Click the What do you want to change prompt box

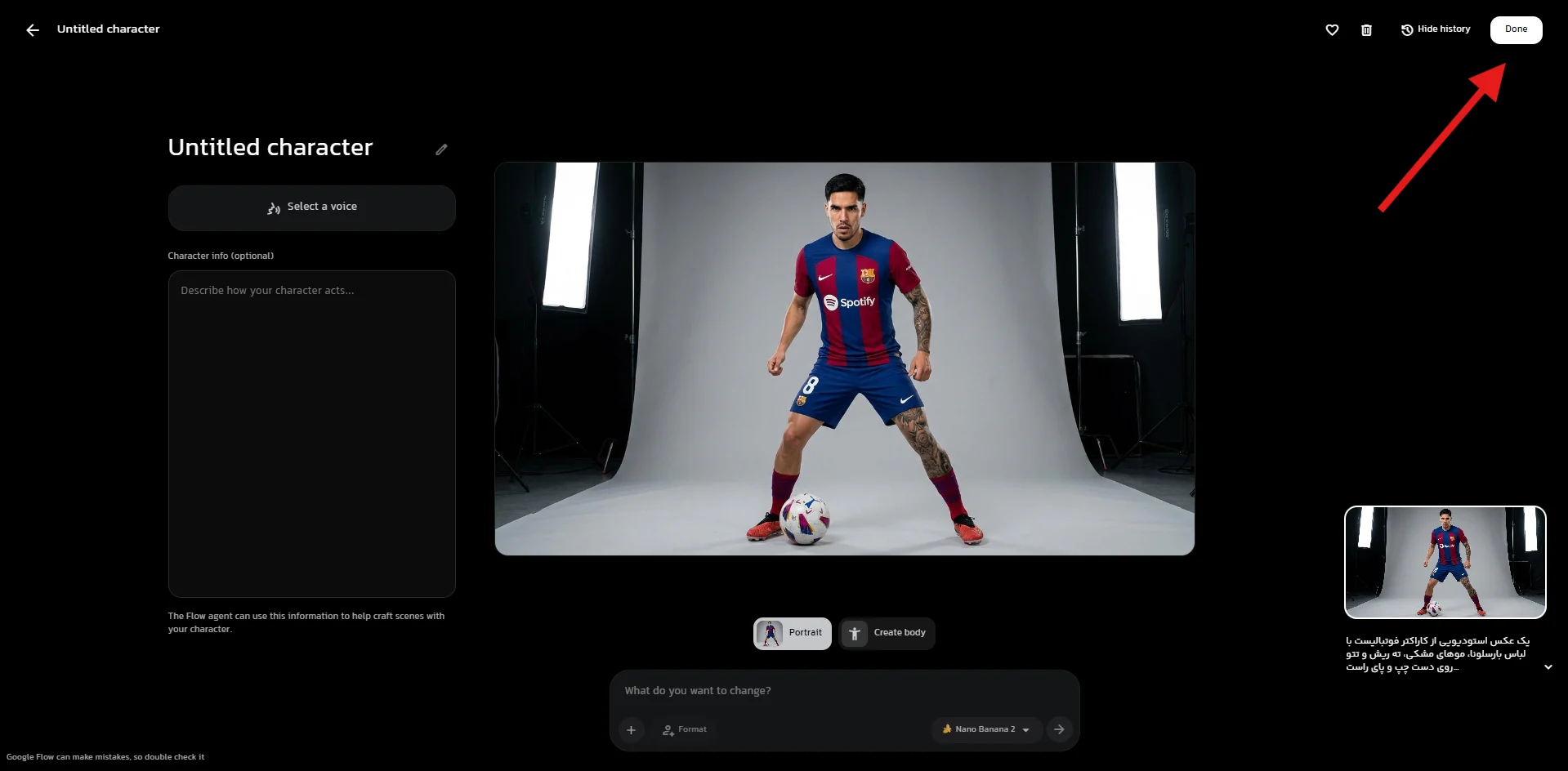(x=844, y=691)
